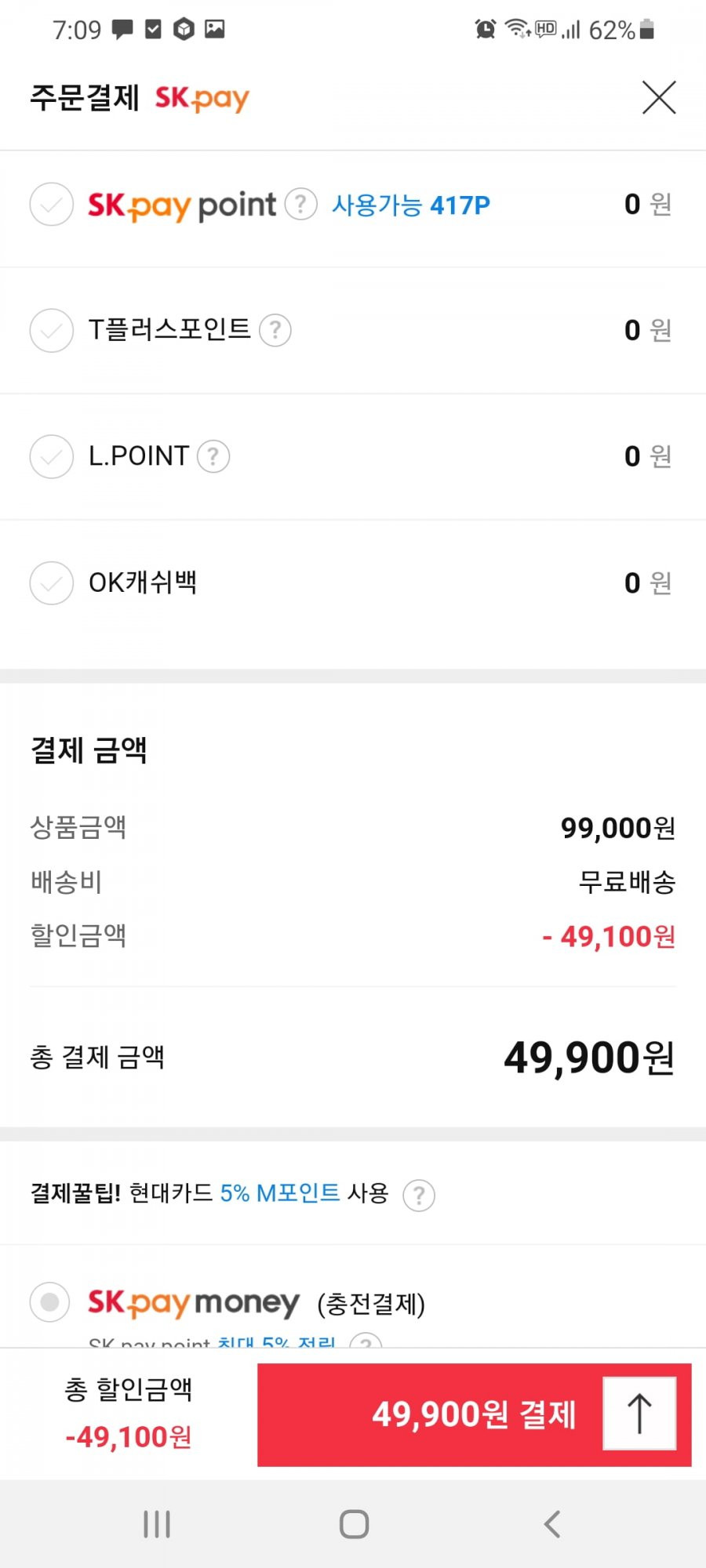Tap the Android back navigation icon

(x=551, y=1524)
